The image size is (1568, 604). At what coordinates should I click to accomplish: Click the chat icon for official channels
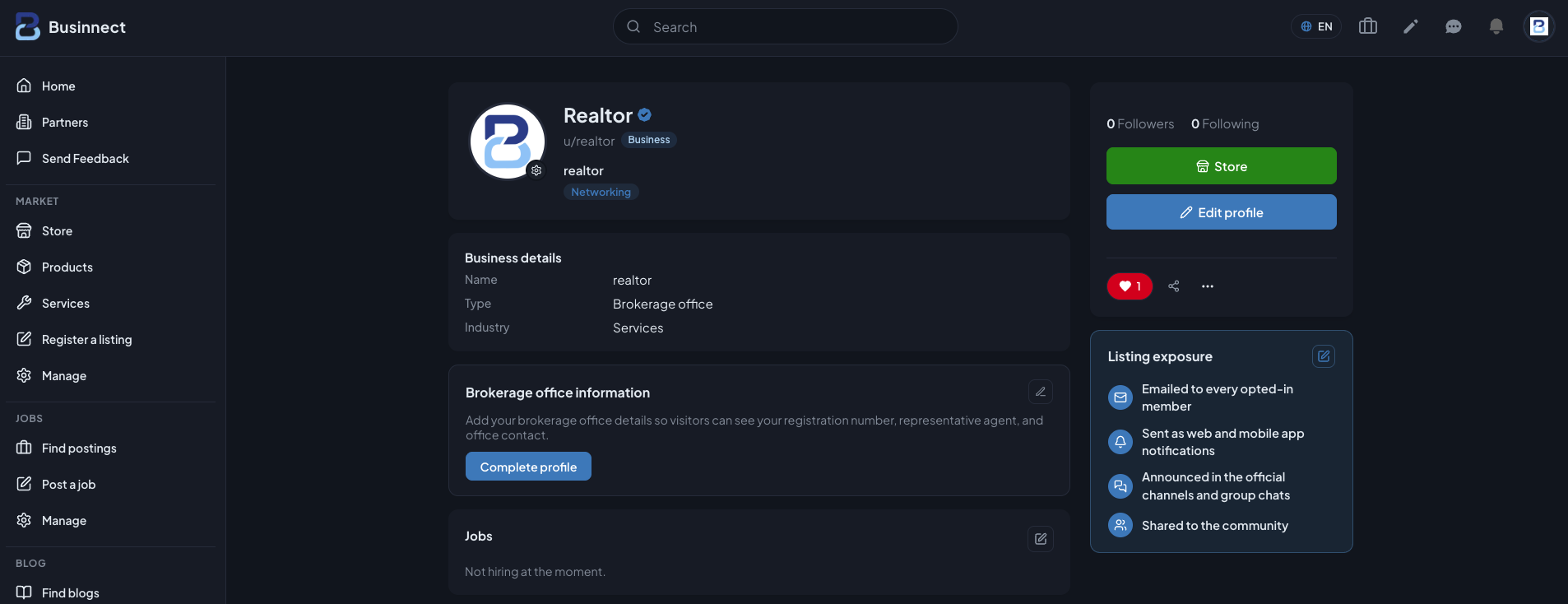tap(1120, 486)
